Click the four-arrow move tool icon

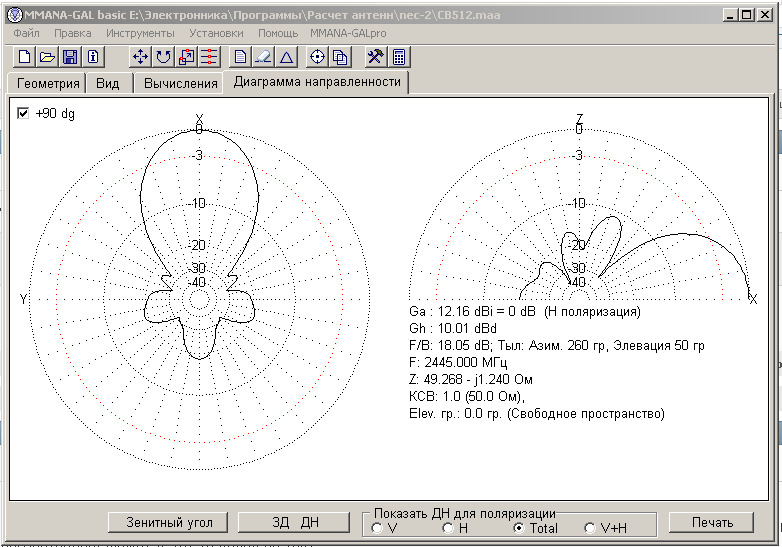[141, 57]
